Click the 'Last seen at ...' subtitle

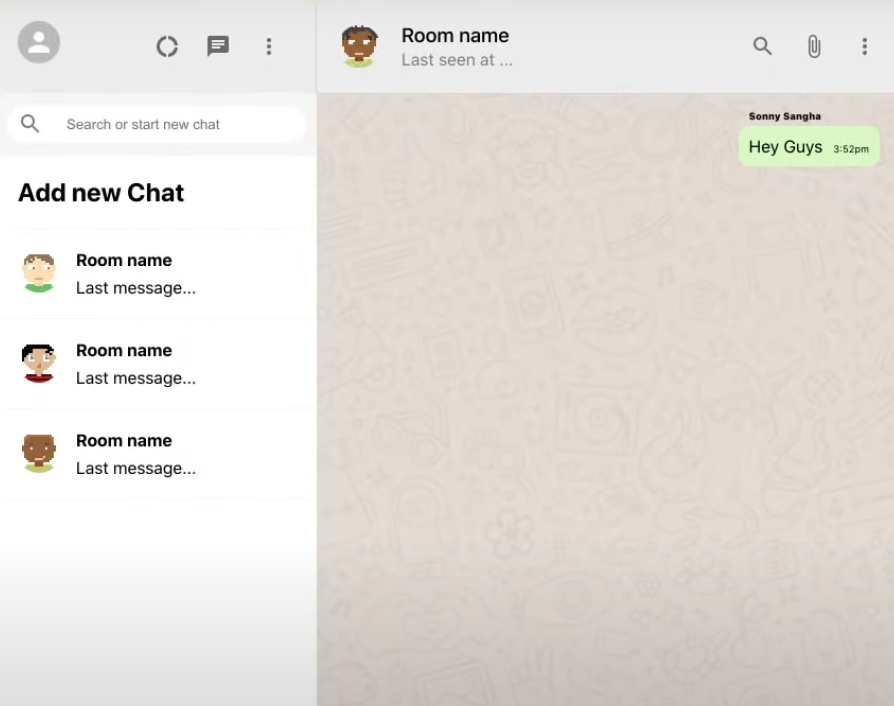click(x=457, y=60)
